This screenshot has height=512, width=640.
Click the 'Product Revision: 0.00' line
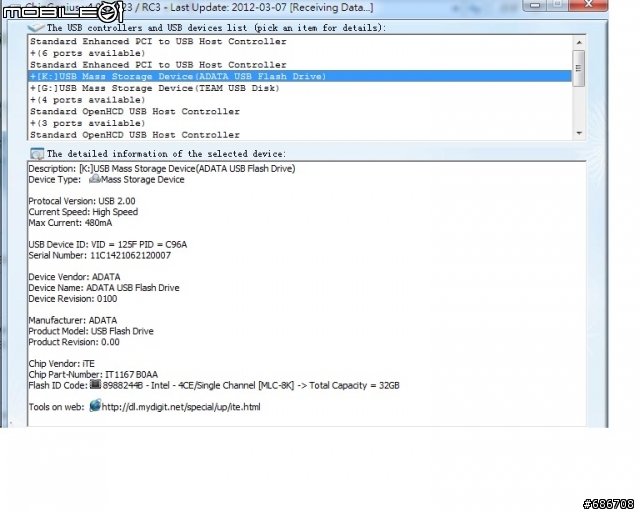pyautogui.click(x=74, y=342)
